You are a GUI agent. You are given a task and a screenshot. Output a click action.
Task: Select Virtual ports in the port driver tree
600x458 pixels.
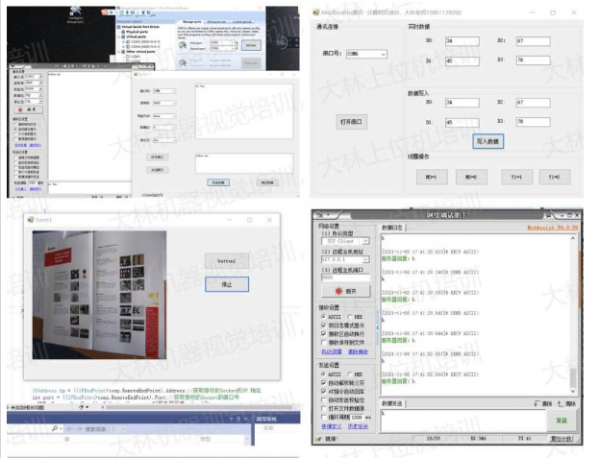coord(136,37)
